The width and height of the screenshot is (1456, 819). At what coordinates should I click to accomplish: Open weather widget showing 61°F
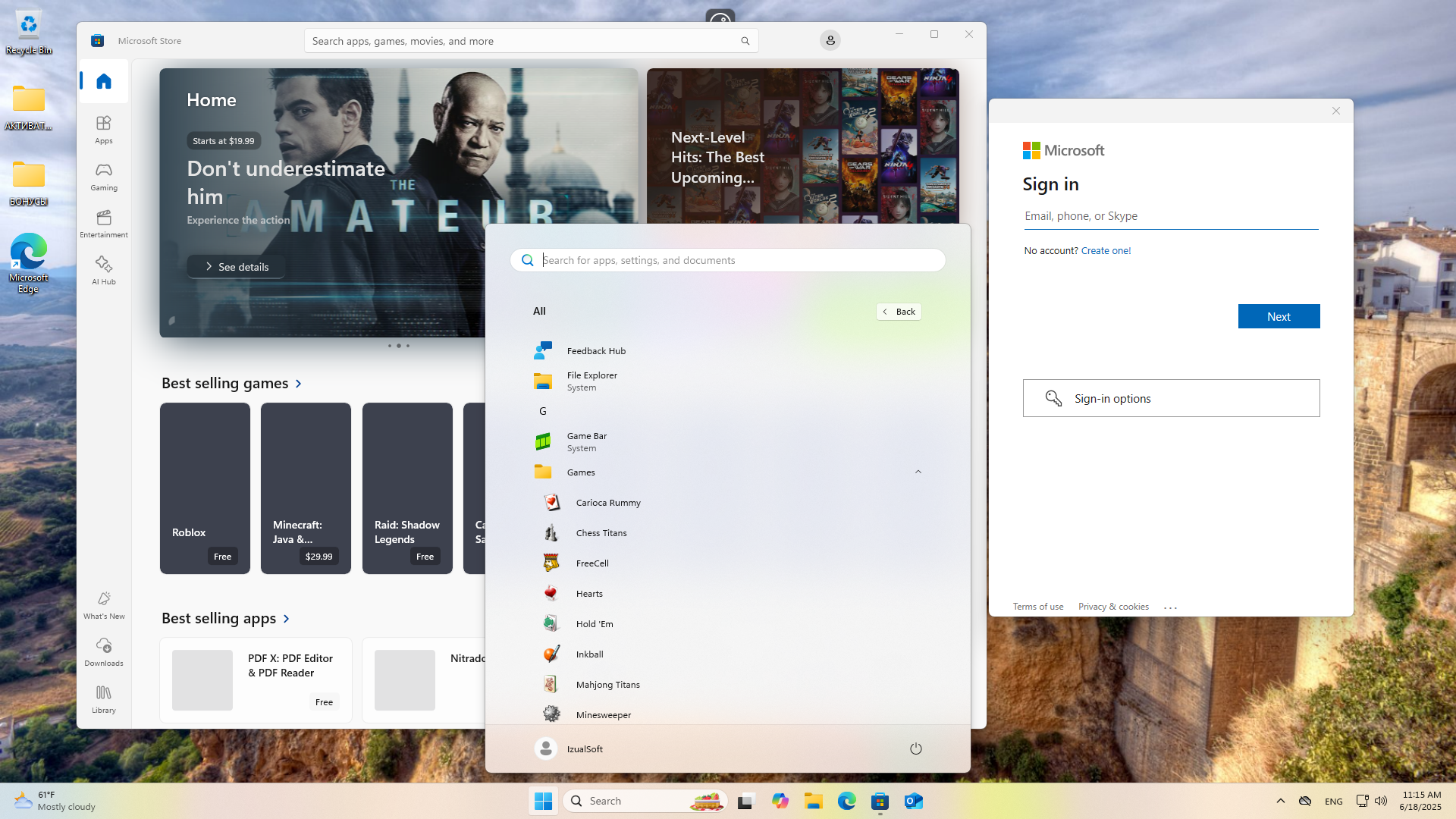click(55, 801)
